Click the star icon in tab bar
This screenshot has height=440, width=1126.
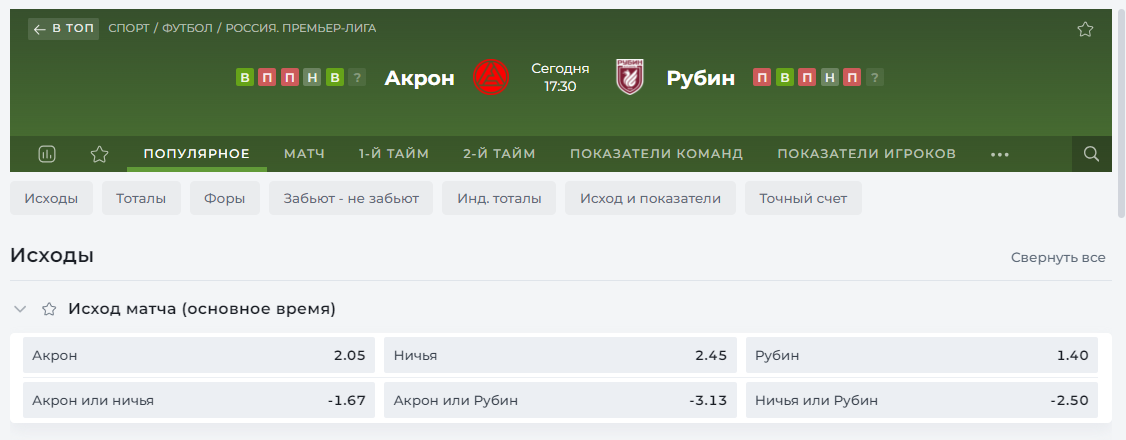(99, 154)
